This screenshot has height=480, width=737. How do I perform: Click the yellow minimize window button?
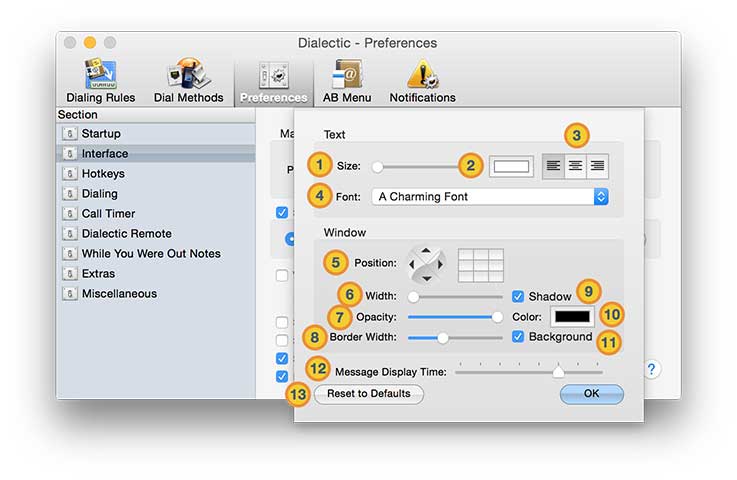[x=90, y=43]
